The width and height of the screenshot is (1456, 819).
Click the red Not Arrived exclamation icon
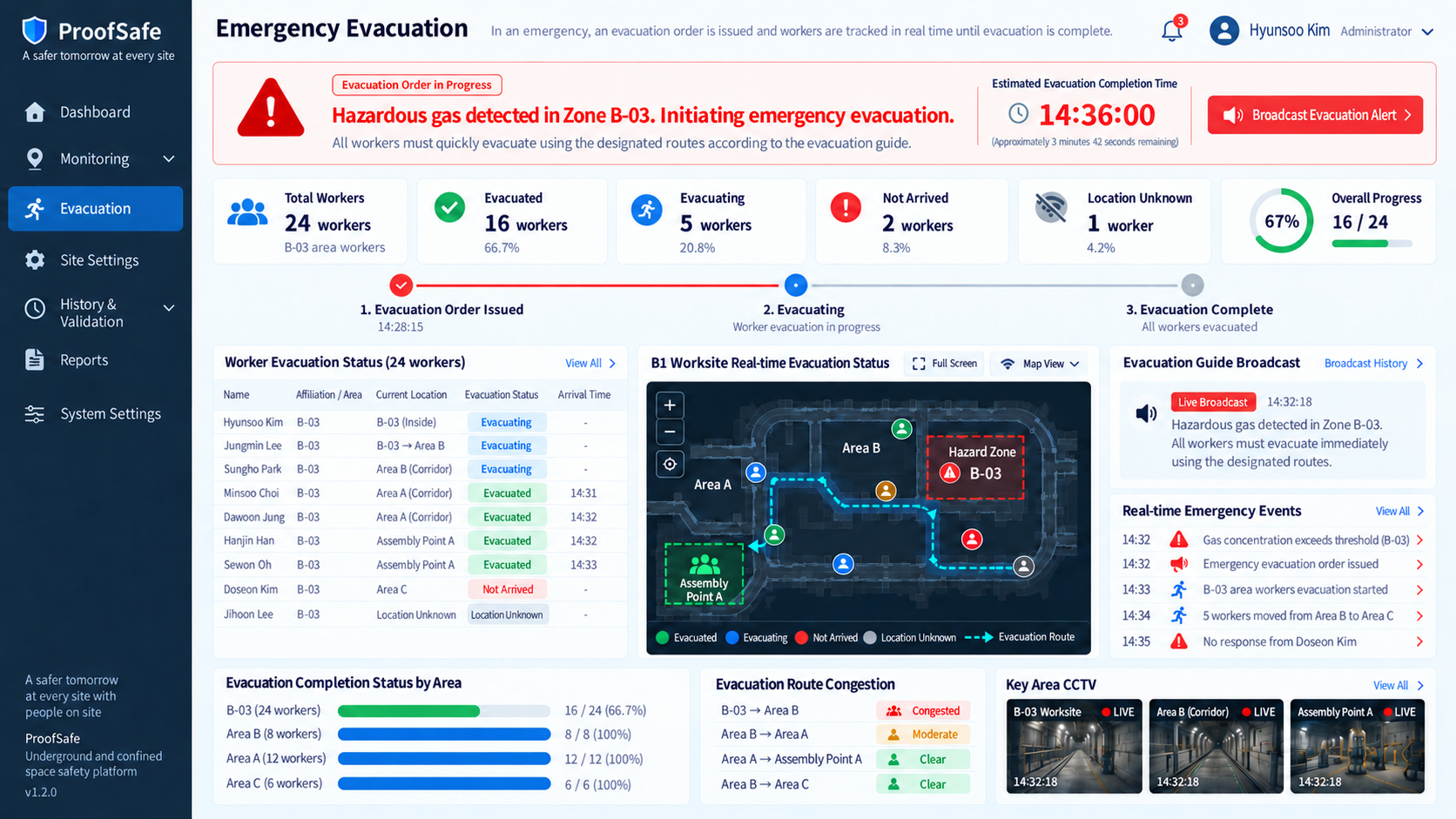pyautogui.click(x=846, y=208)
